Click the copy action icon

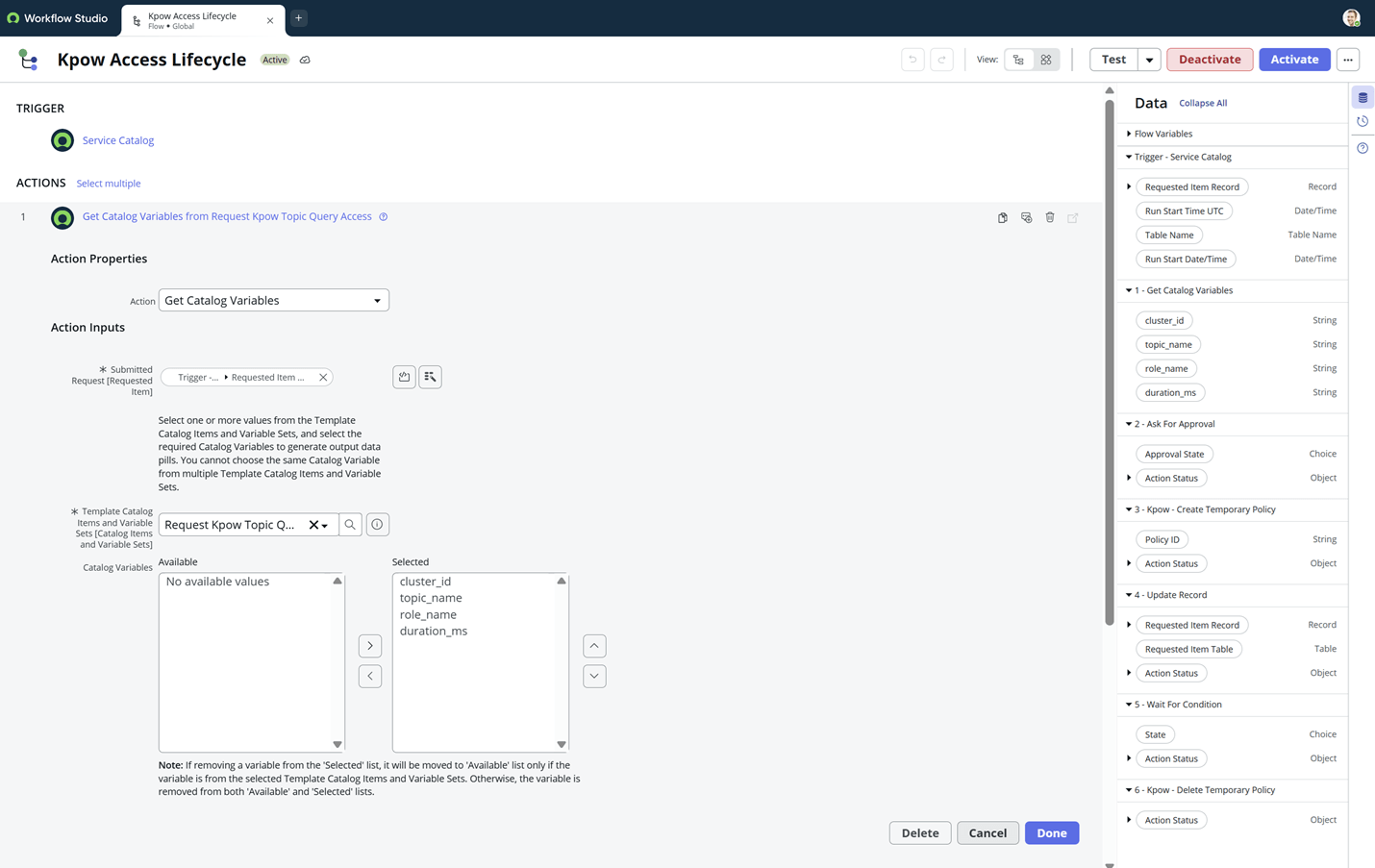(1003, 218)
